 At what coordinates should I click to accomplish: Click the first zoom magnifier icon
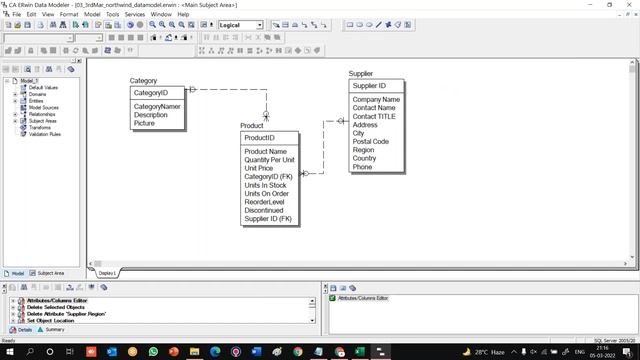[152, 25]
